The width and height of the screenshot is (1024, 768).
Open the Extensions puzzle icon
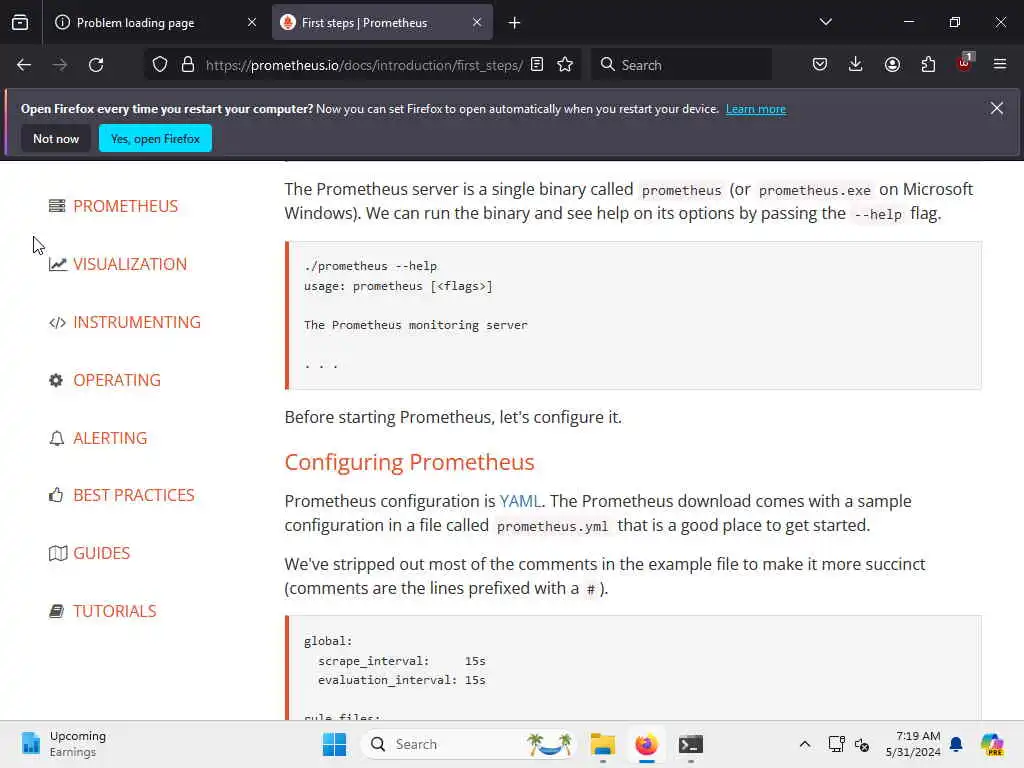[x=928, y=65]
